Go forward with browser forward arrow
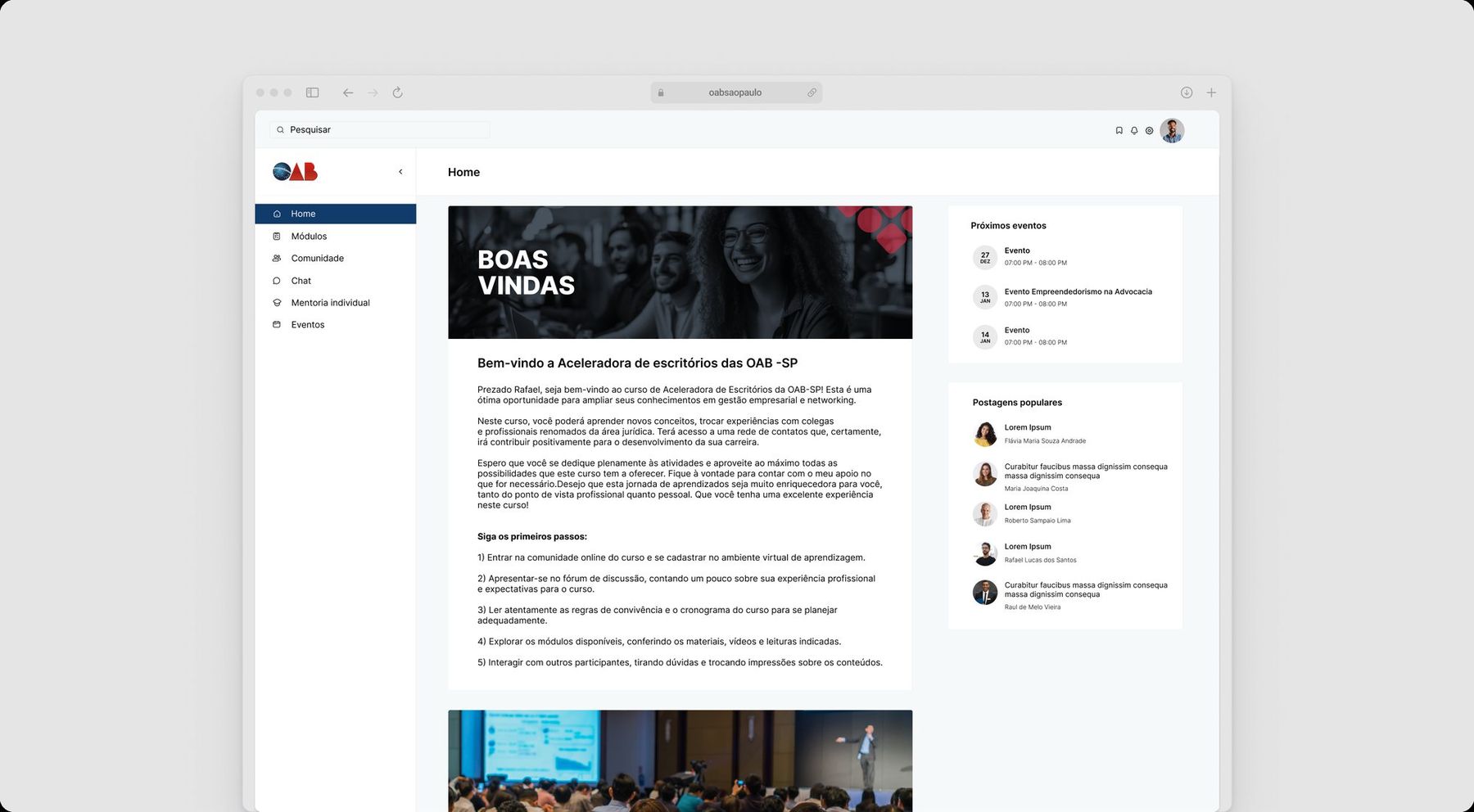 (373, 92)
